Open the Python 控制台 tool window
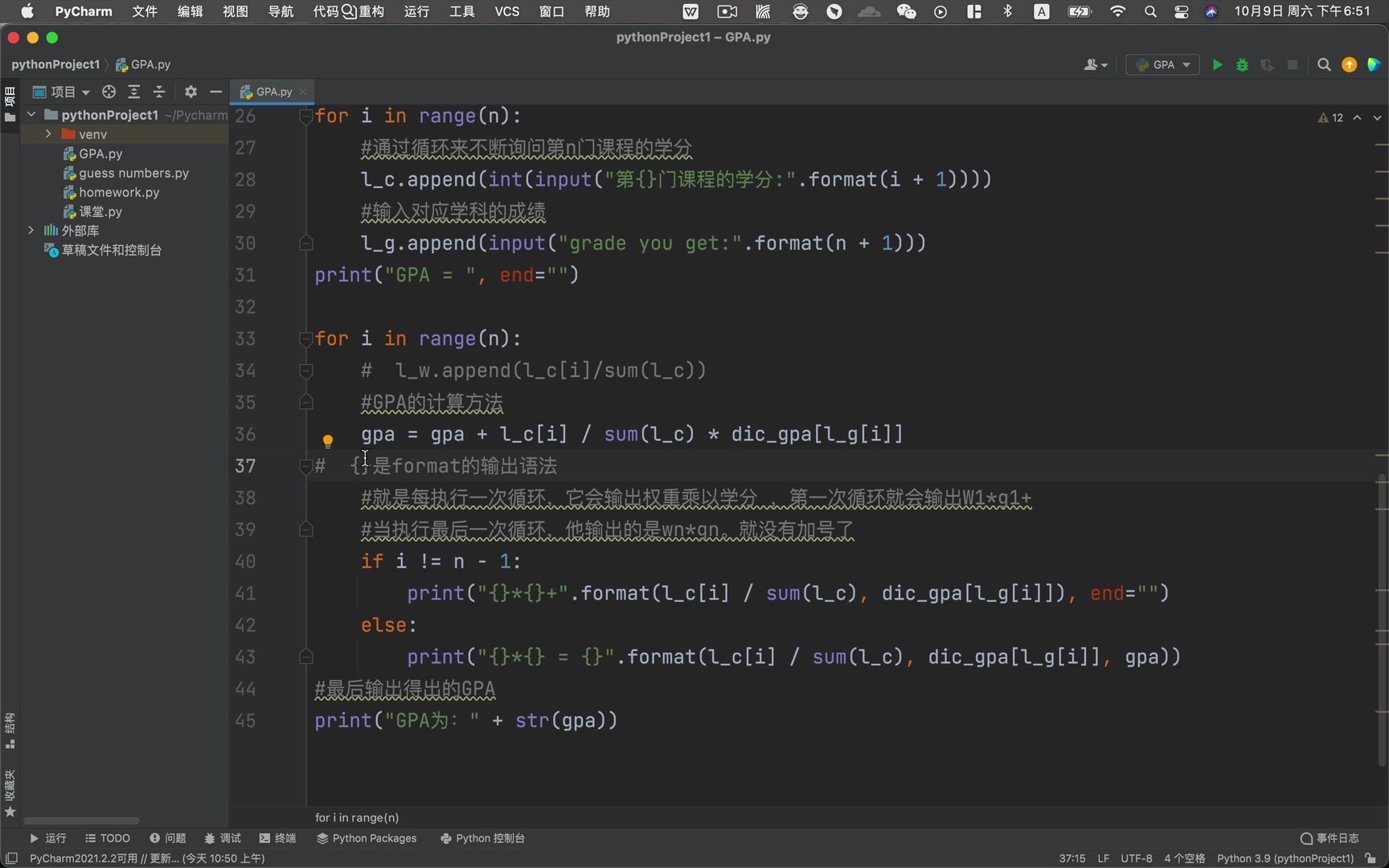 [x=482, y=838]
